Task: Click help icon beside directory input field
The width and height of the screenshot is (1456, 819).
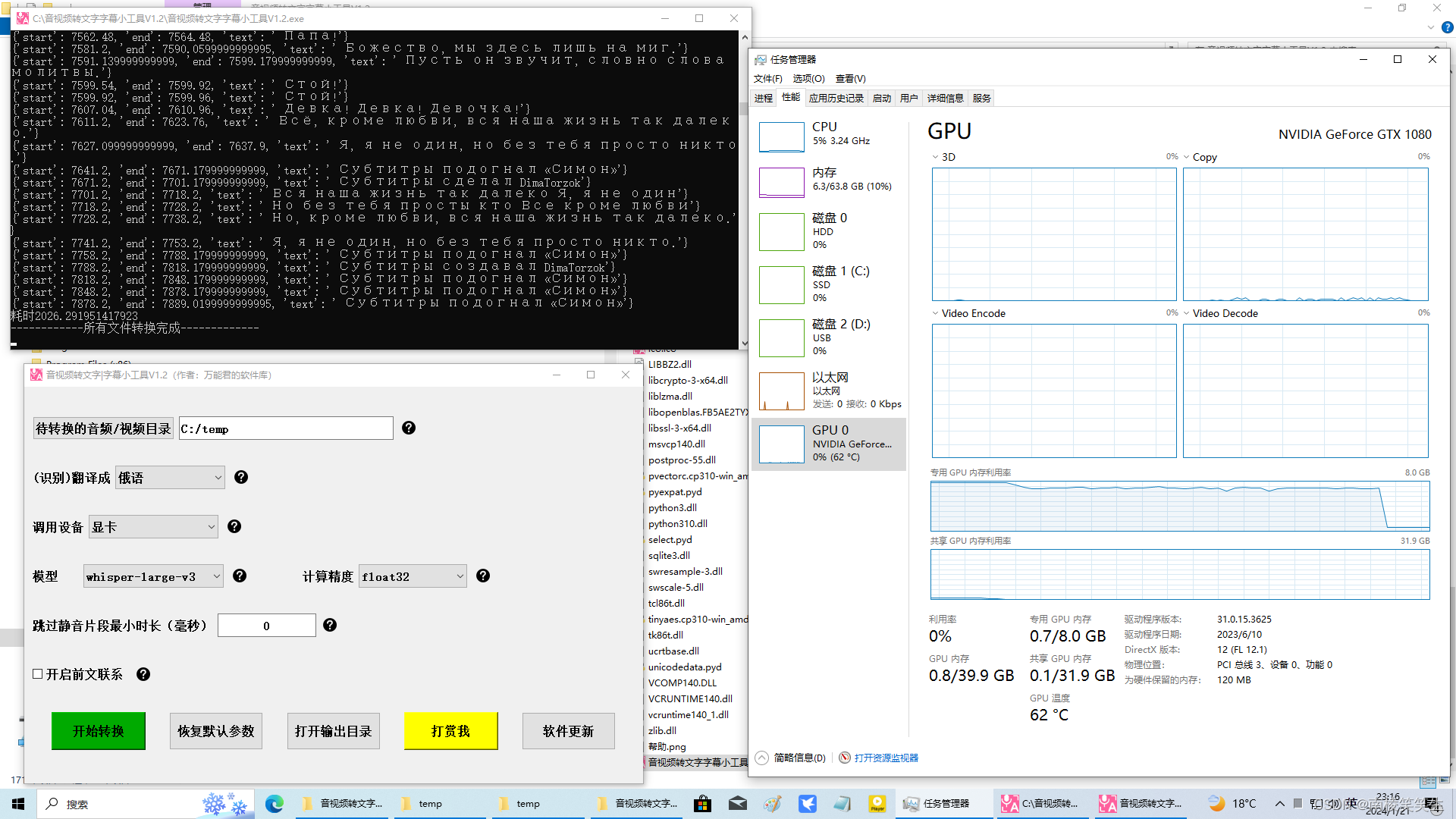Action: 409,428
